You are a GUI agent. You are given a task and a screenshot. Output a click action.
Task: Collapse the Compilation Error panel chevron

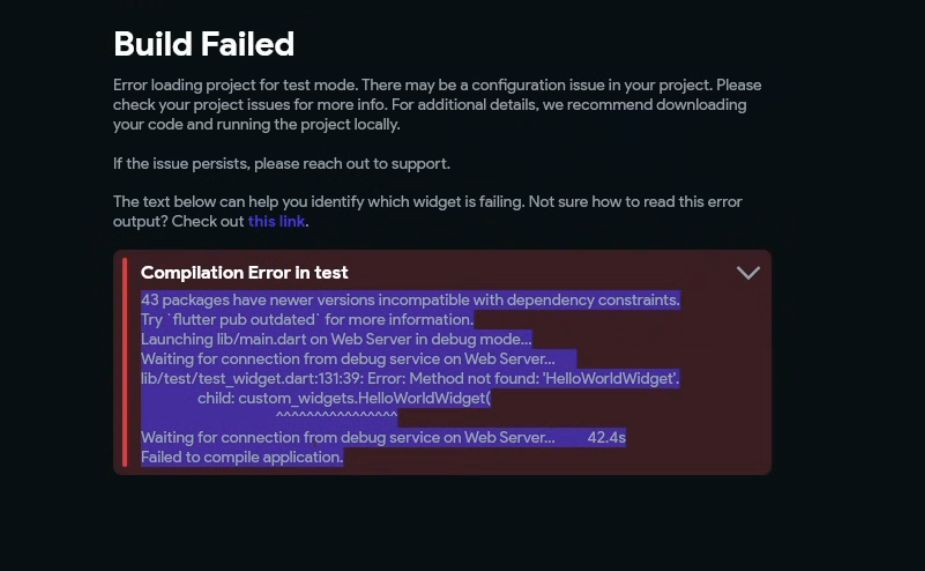(x=748, y=273)
